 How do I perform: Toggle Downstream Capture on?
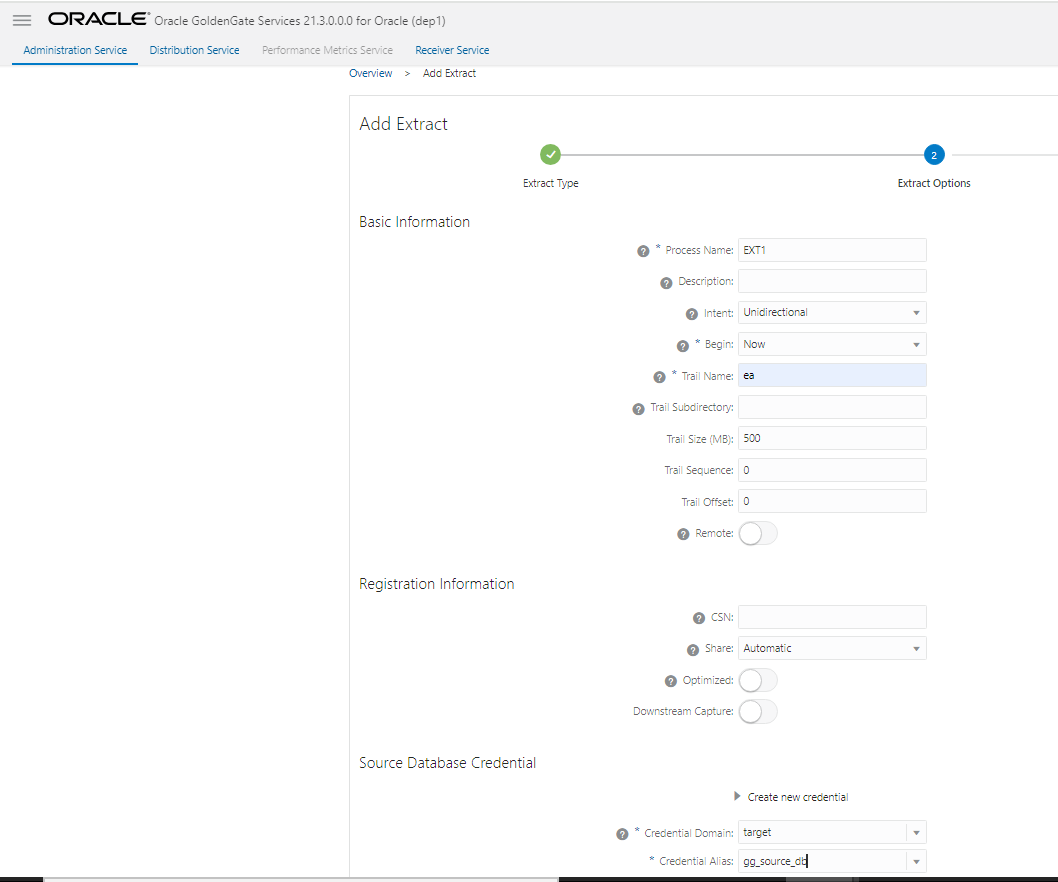(x=758, y=711)
